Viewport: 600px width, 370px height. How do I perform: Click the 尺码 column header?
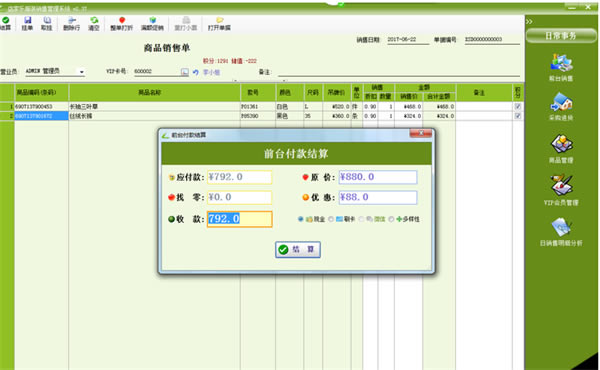tap(313, 92)
